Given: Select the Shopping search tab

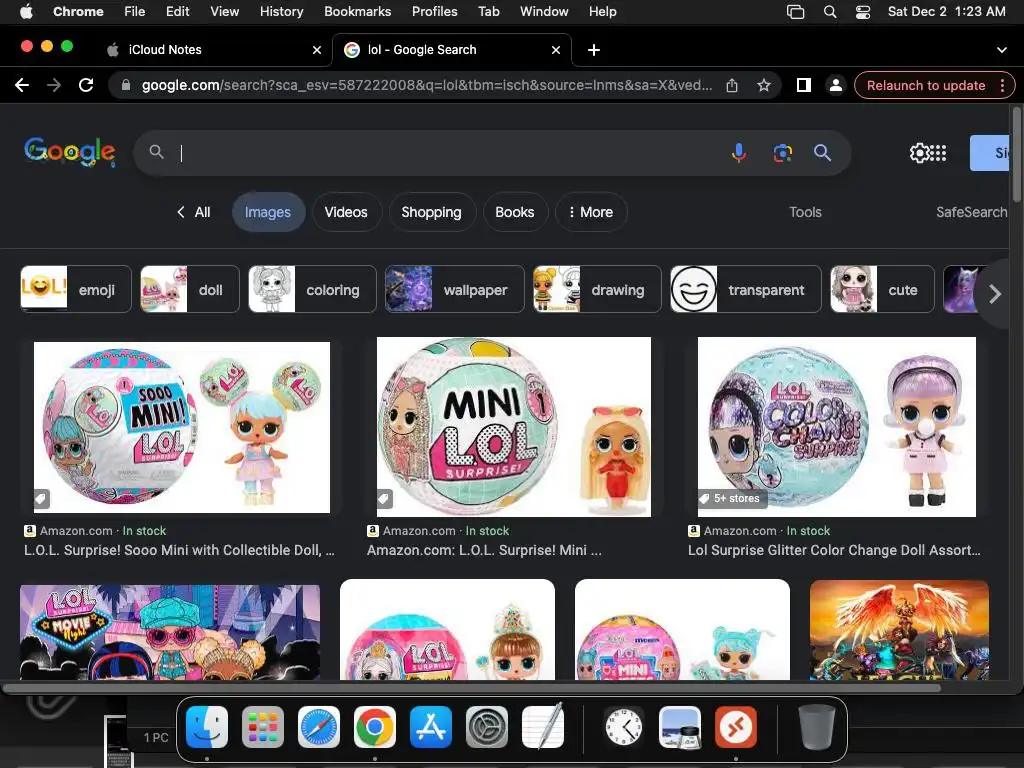Looking at the screenshot, I should point(431,212).
